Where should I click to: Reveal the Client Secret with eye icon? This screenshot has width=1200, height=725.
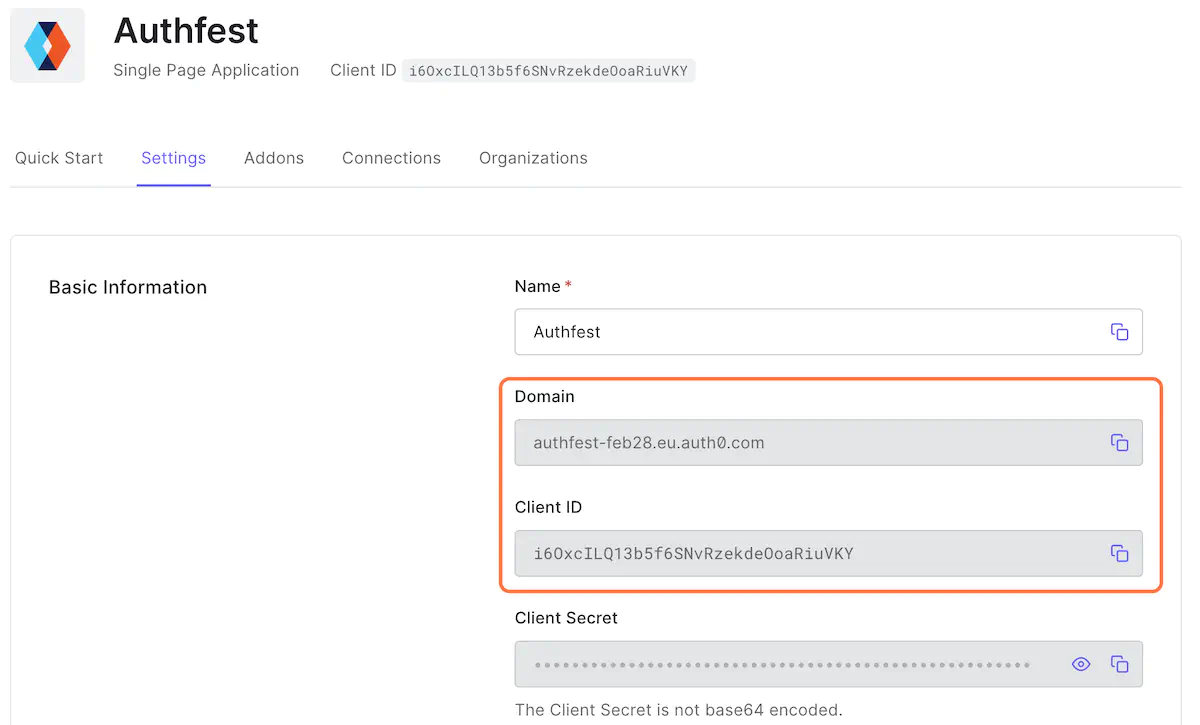click(x=1081, y=664)
